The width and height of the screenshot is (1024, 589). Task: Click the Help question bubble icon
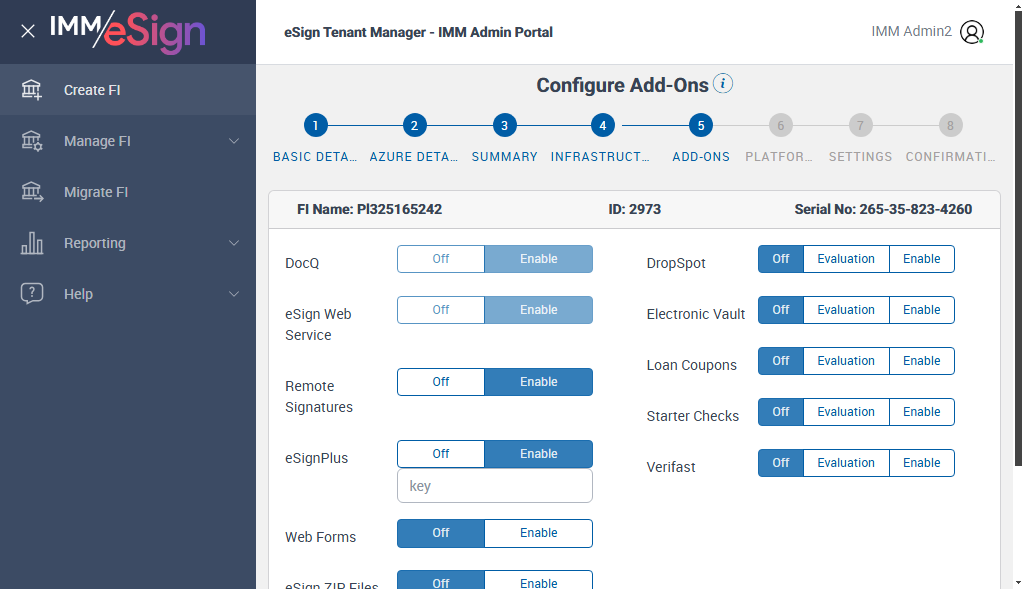pyautogui.click(x=31, y=293)
